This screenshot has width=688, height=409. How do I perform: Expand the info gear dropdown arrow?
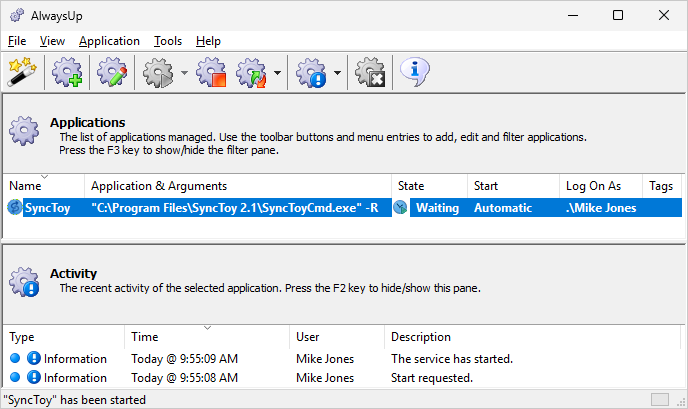(x=337, y=73)
